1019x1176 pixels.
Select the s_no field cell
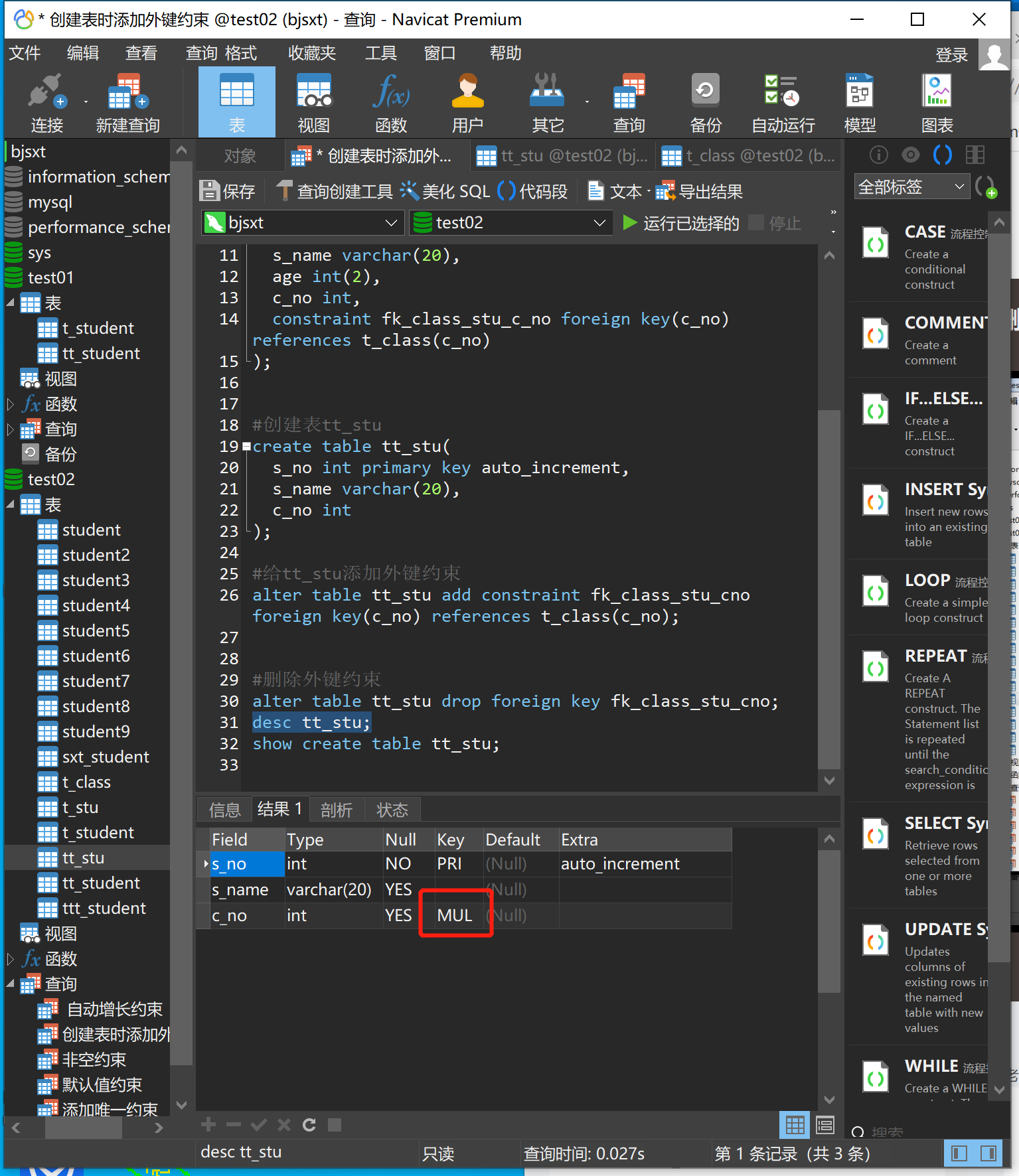coord(247,863)
